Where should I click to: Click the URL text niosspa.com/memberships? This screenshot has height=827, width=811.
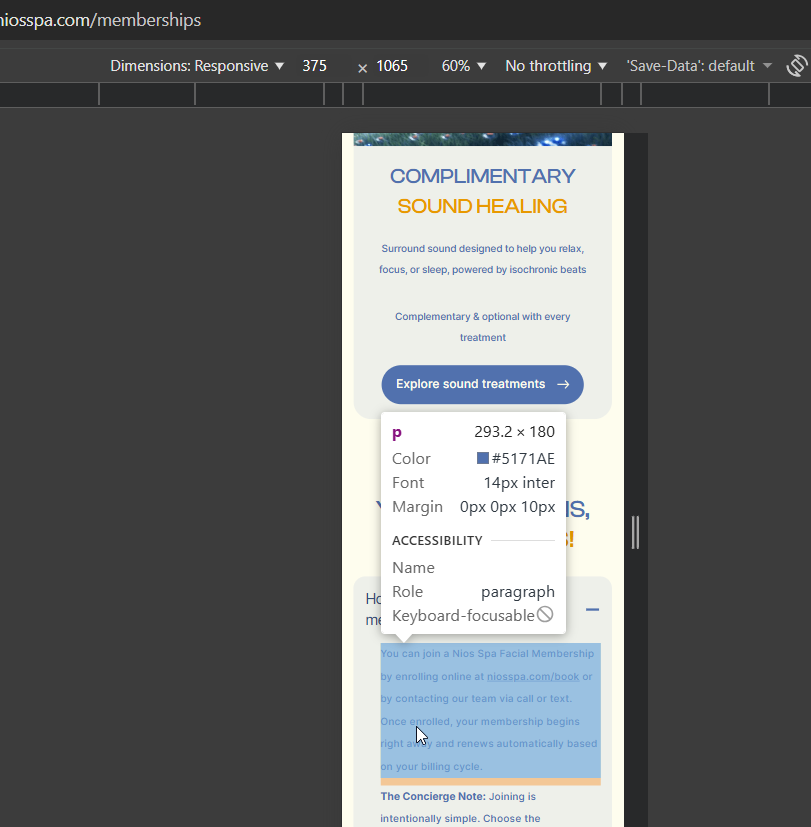pos(100,20)
